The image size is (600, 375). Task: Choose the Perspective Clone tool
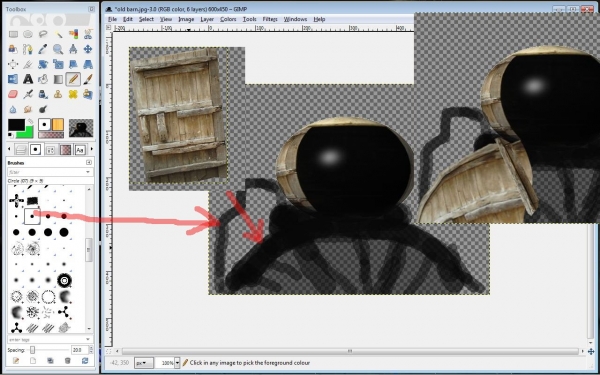click(x=88, y=94)
